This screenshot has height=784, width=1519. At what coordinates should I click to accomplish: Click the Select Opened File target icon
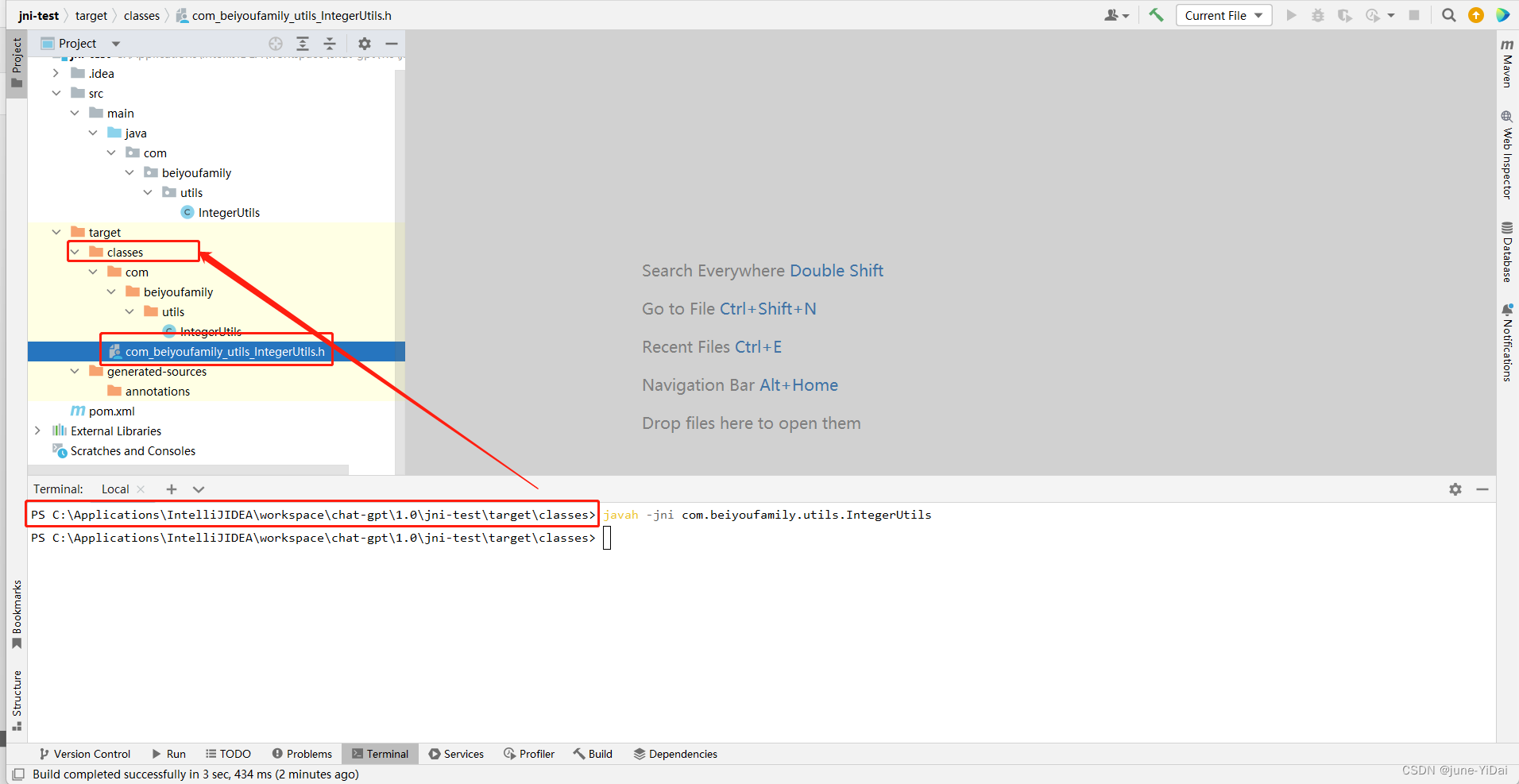[276, 44]
